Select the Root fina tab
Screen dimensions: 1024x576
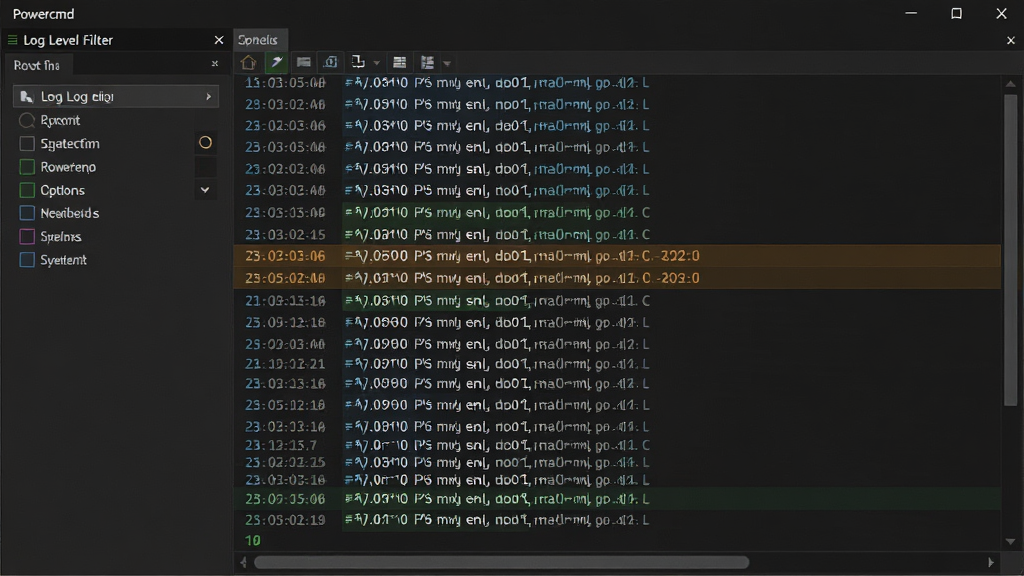click(x=37, y=65)
